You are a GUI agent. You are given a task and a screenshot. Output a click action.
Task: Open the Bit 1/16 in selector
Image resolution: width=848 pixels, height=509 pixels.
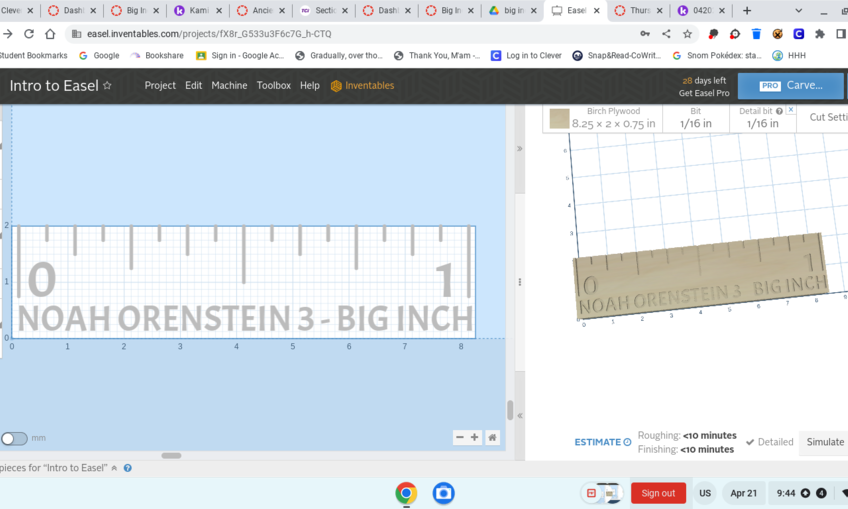[x=695, y=118]
